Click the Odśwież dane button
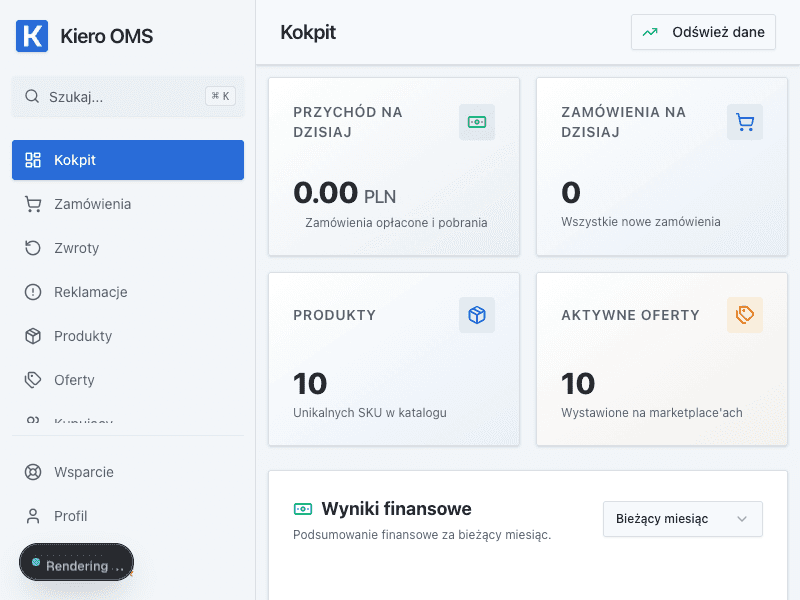The image size is (800, 600). 703,32
